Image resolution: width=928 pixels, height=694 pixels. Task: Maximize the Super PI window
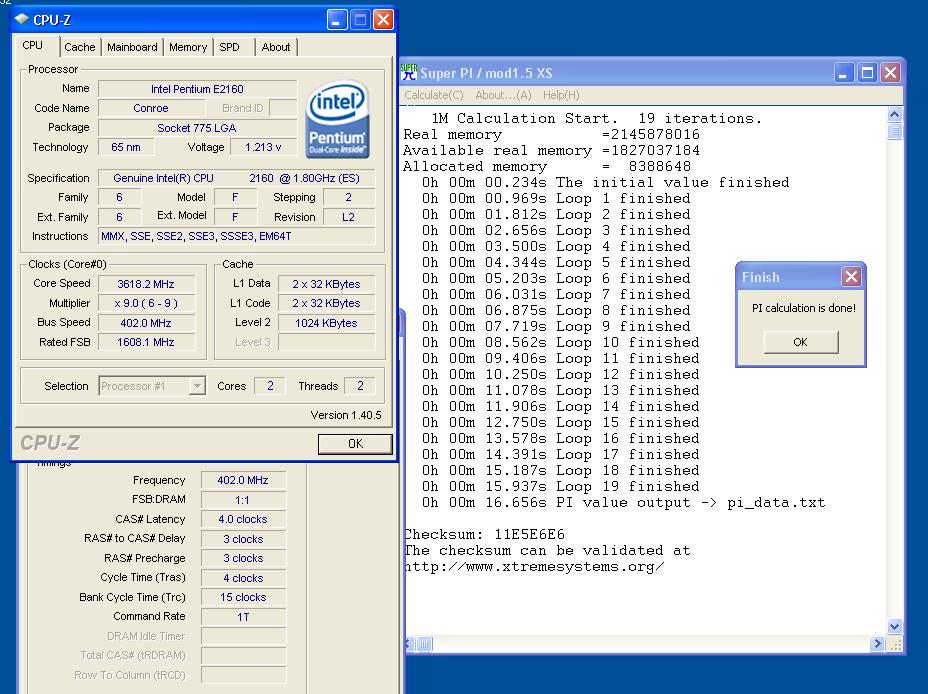pos(867,73)
